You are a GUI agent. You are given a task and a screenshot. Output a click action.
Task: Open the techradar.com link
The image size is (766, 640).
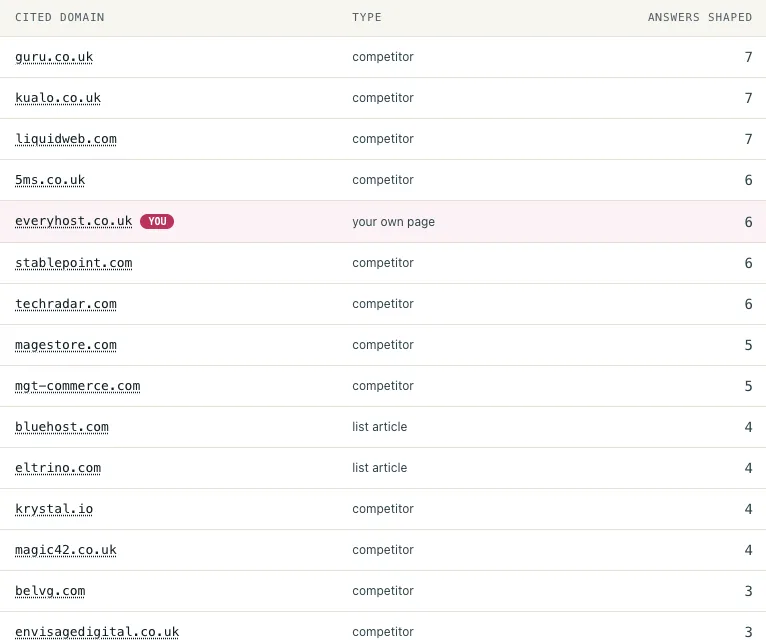[x=65, y=304]
